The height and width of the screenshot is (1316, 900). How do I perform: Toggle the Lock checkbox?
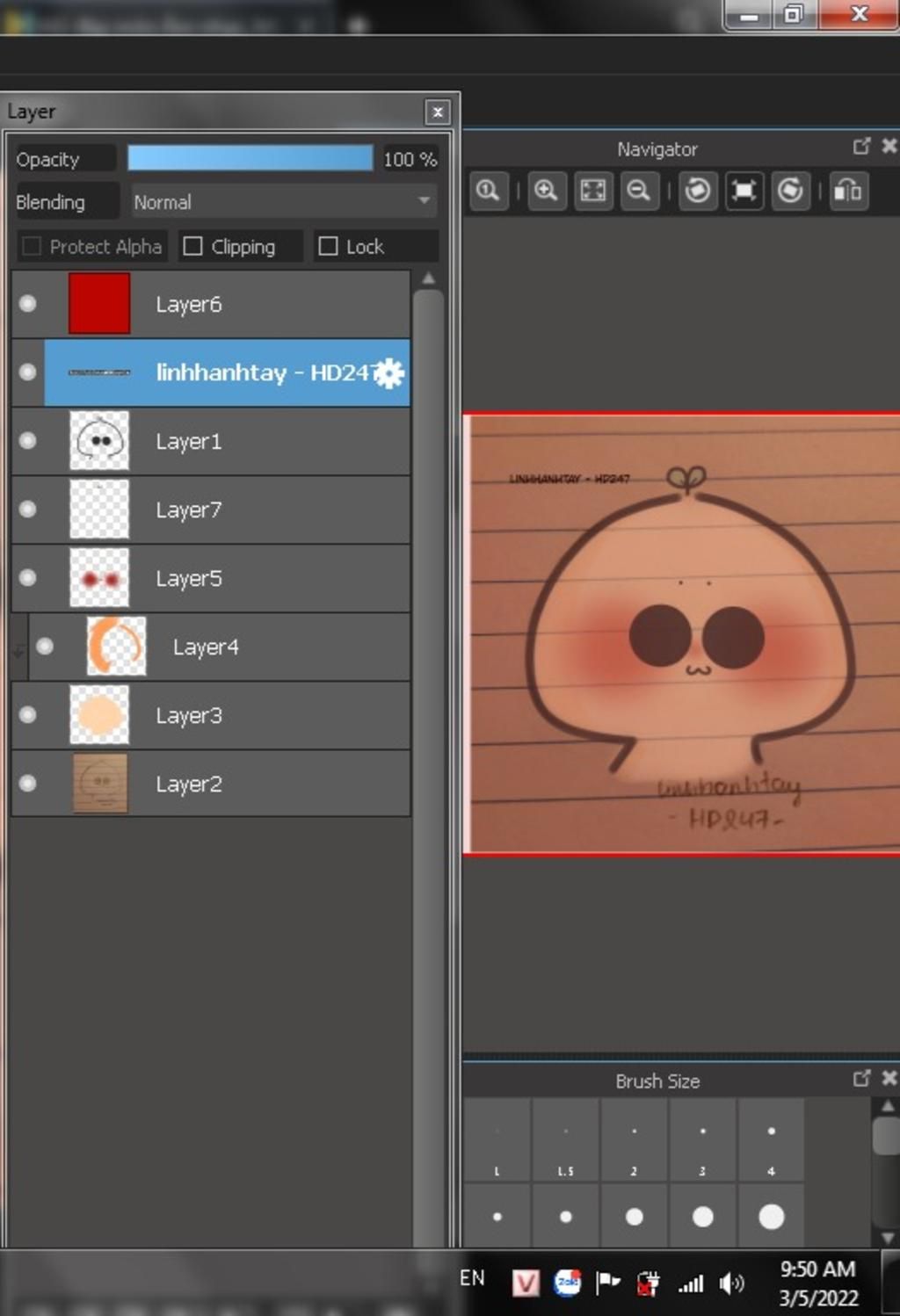coord(328,246)
